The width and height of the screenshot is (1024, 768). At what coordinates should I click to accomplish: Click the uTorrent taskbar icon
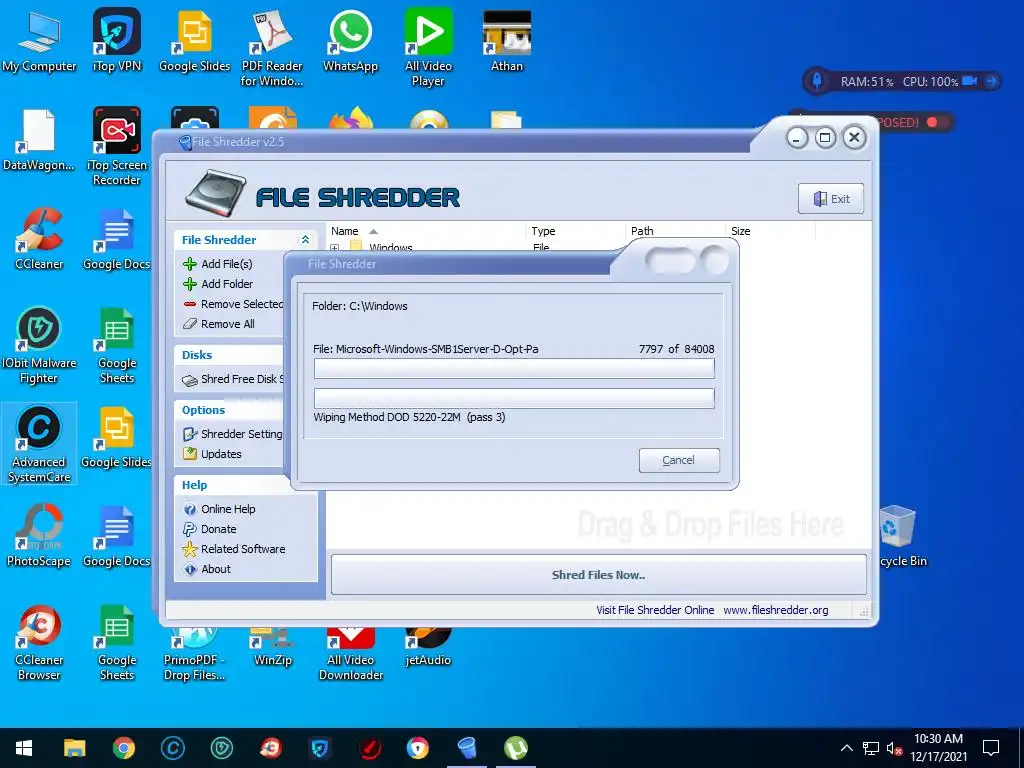(516, 748)
